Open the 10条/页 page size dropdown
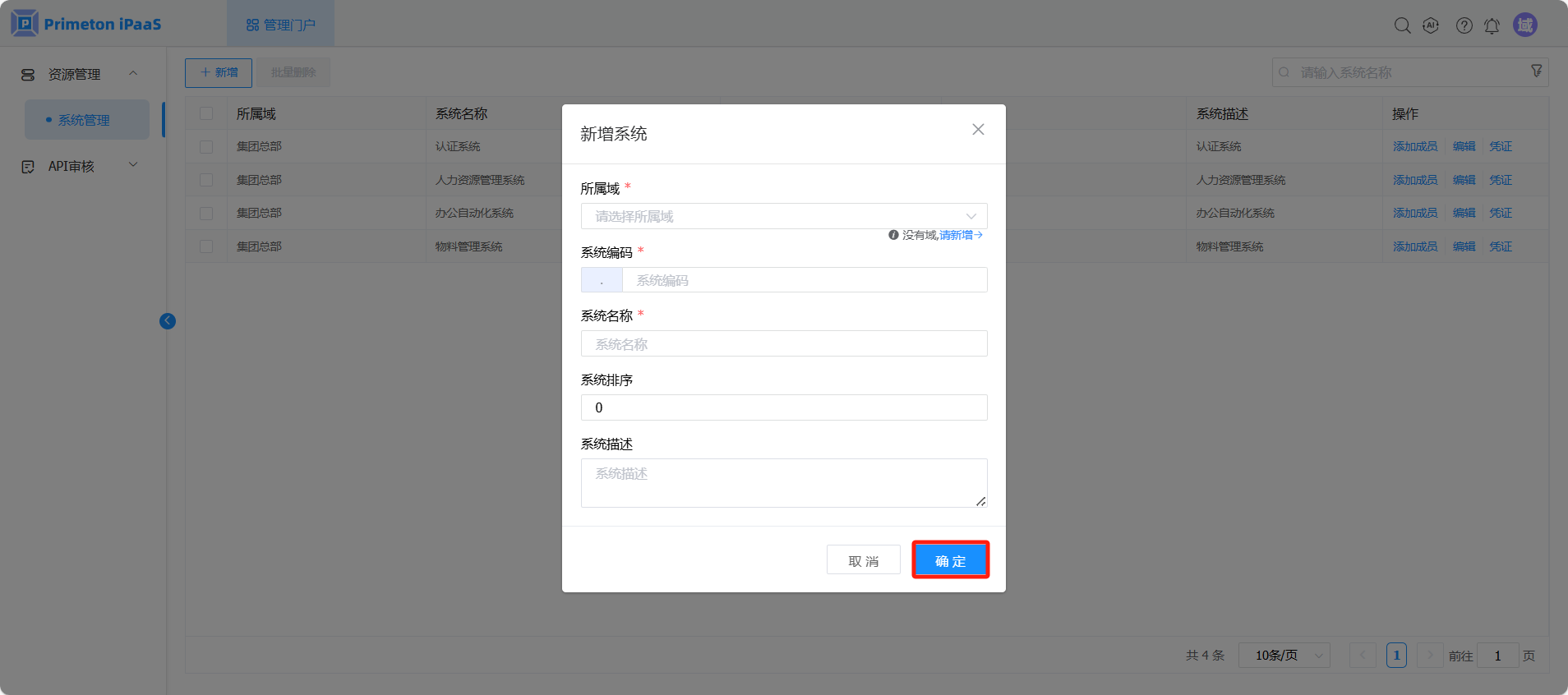1568x695 pixels. click(1284, 656)
